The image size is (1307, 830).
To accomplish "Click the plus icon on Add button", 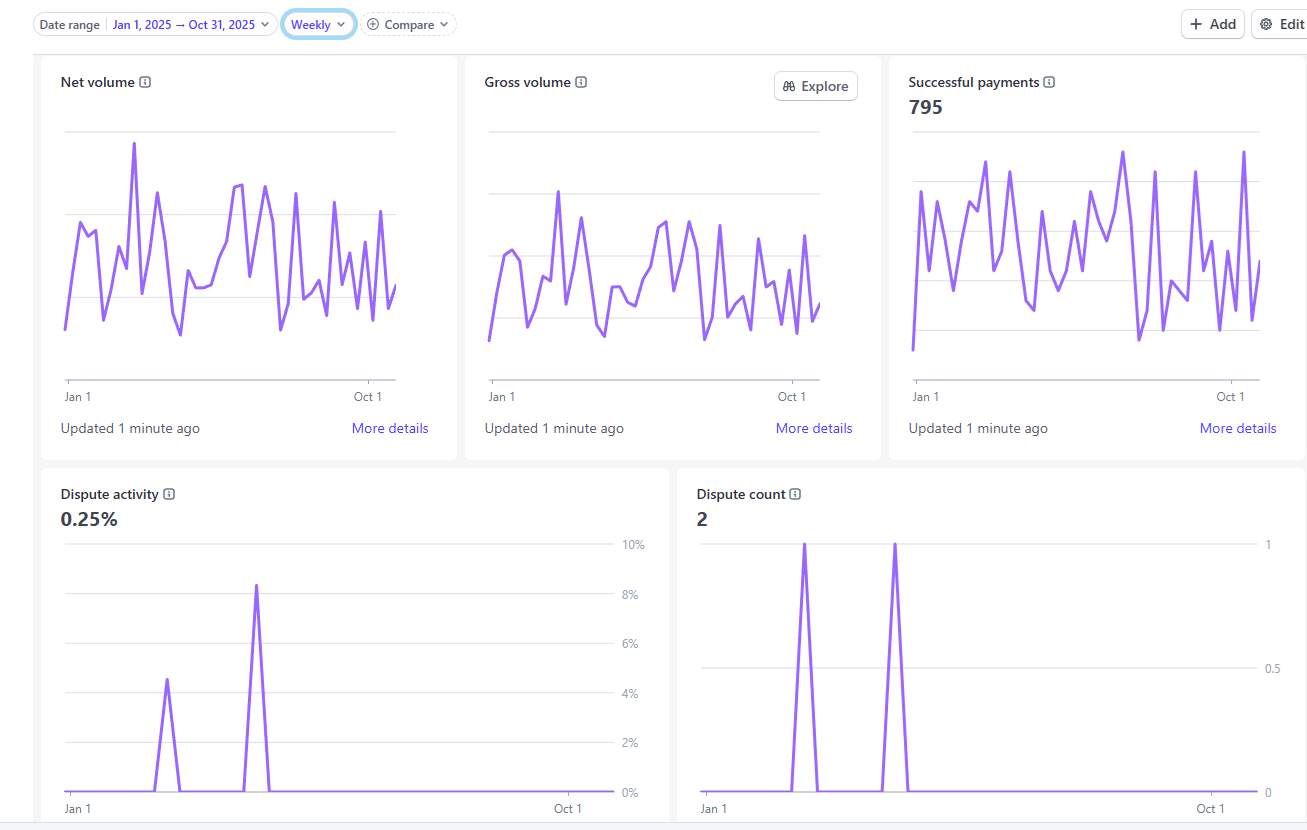I will 1196,24.
